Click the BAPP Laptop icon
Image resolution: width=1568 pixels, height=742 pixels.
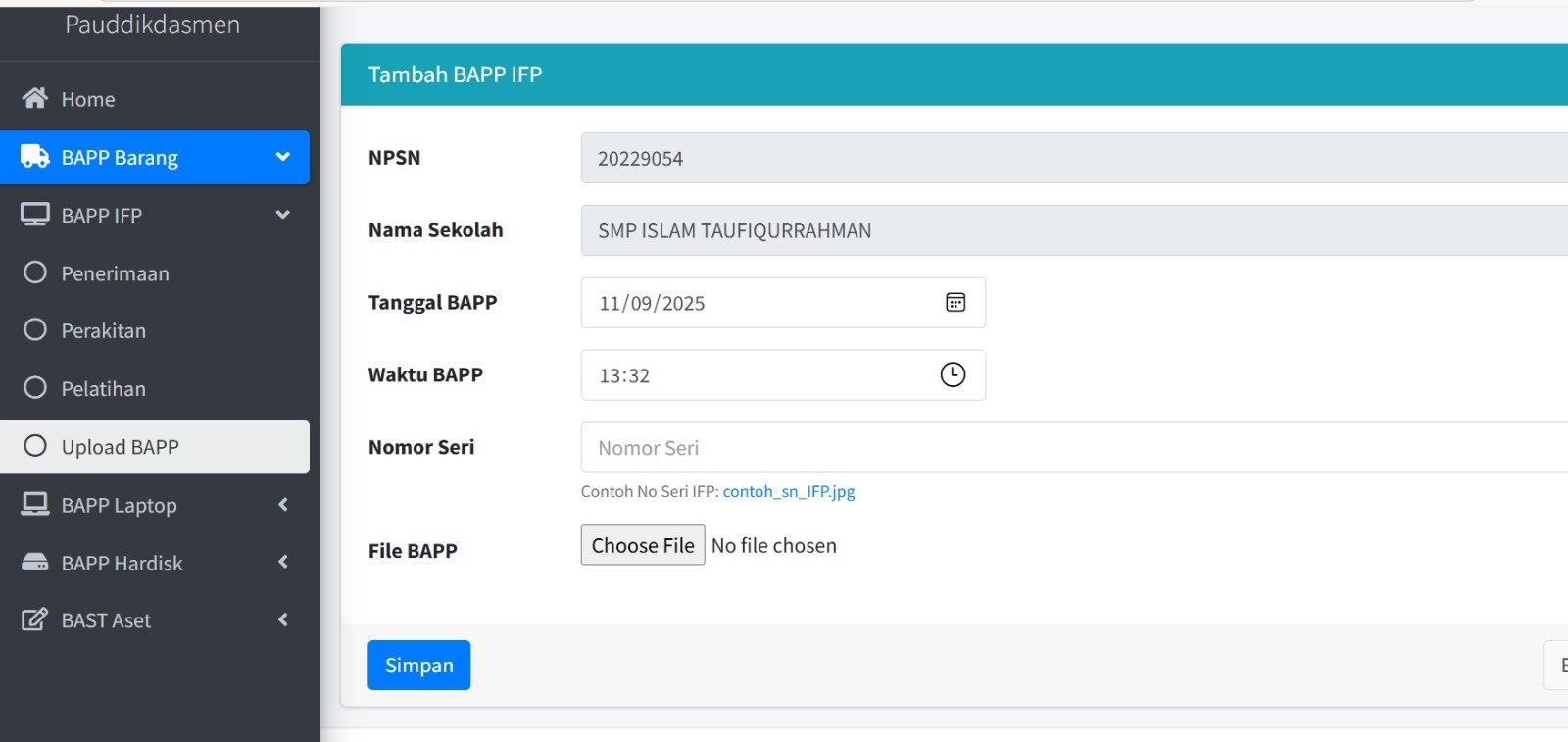point(35,505)
